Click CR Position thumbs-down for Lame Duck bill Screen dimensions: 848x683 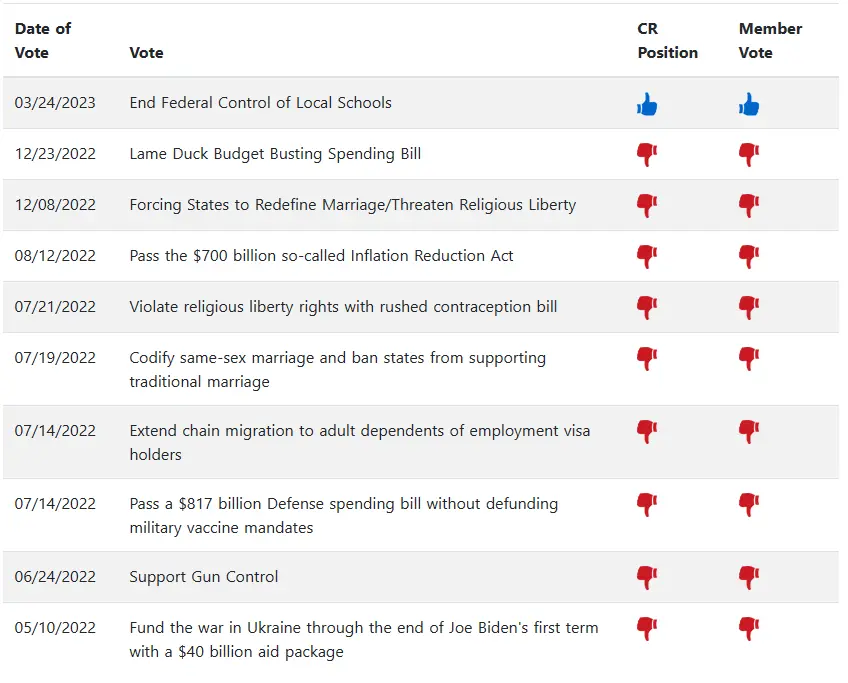[647, 154]
